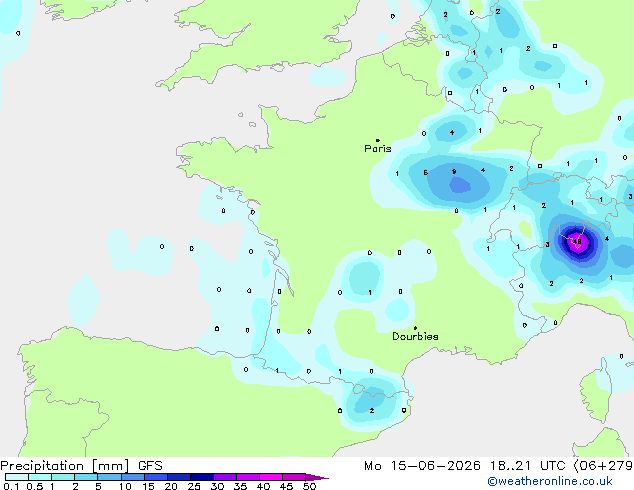Click the legend label '50'
The width and height of the screenshot is (634, 490).
309,486
